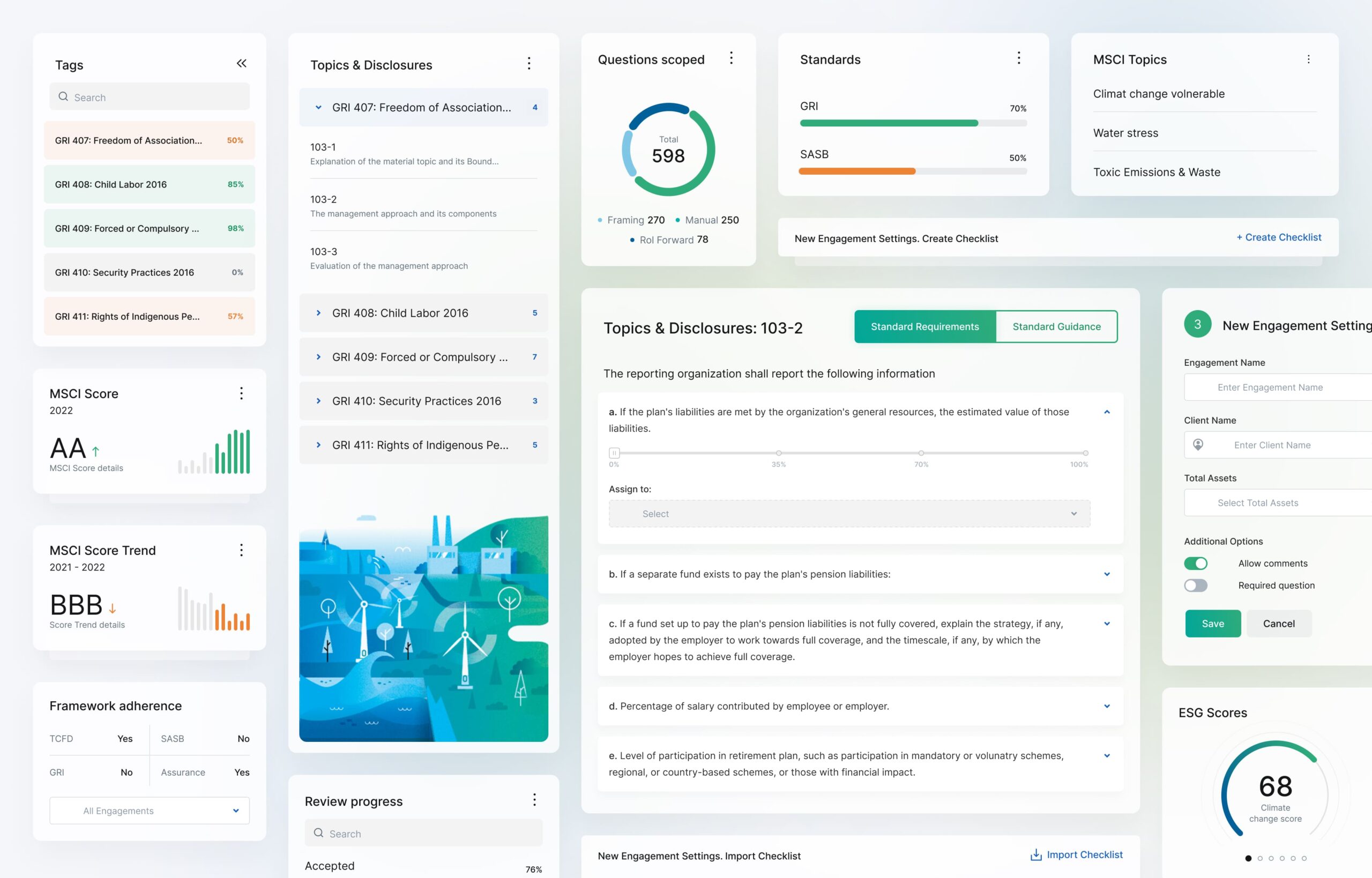Image resolution: width=1372 pixels, height=878 pixels.
Task: Click the step 3 green circle badge
Action: coord(1197,325)
